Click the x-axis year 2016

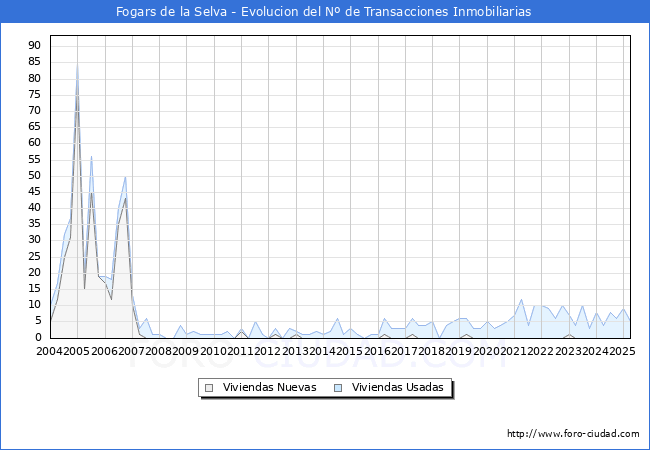click(377, 351)
